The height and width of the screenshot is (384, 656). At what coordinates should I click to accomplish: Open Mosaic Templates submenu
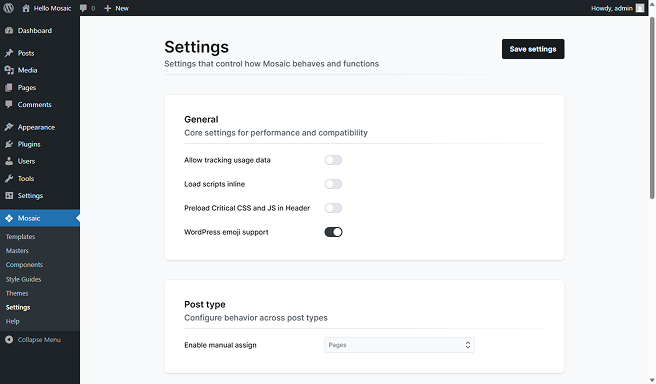pyautogui.click(x=20, y=237)
